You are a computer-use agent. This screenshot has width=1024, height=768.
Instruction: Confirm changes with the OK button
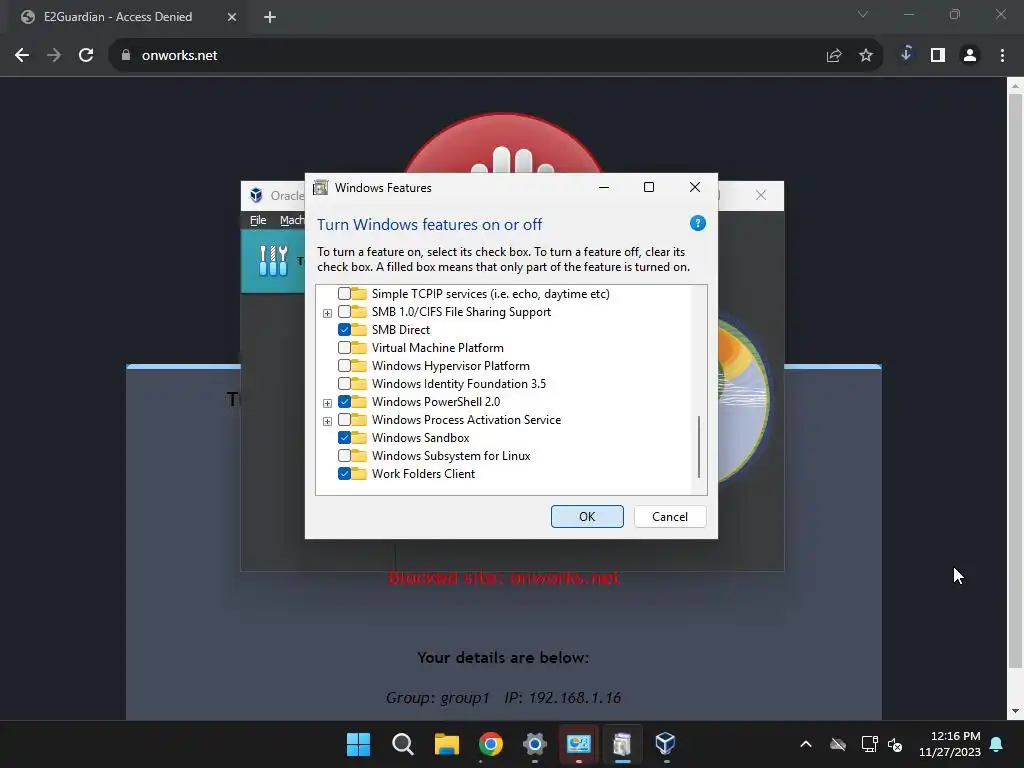(587, 517)
